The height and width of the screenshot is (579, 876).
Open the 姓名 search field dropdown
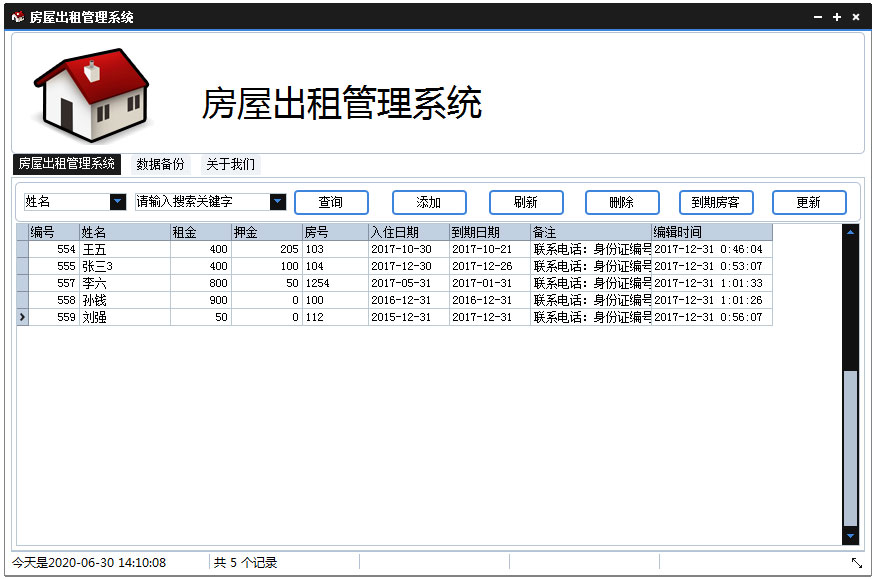(x=118, y=202)
